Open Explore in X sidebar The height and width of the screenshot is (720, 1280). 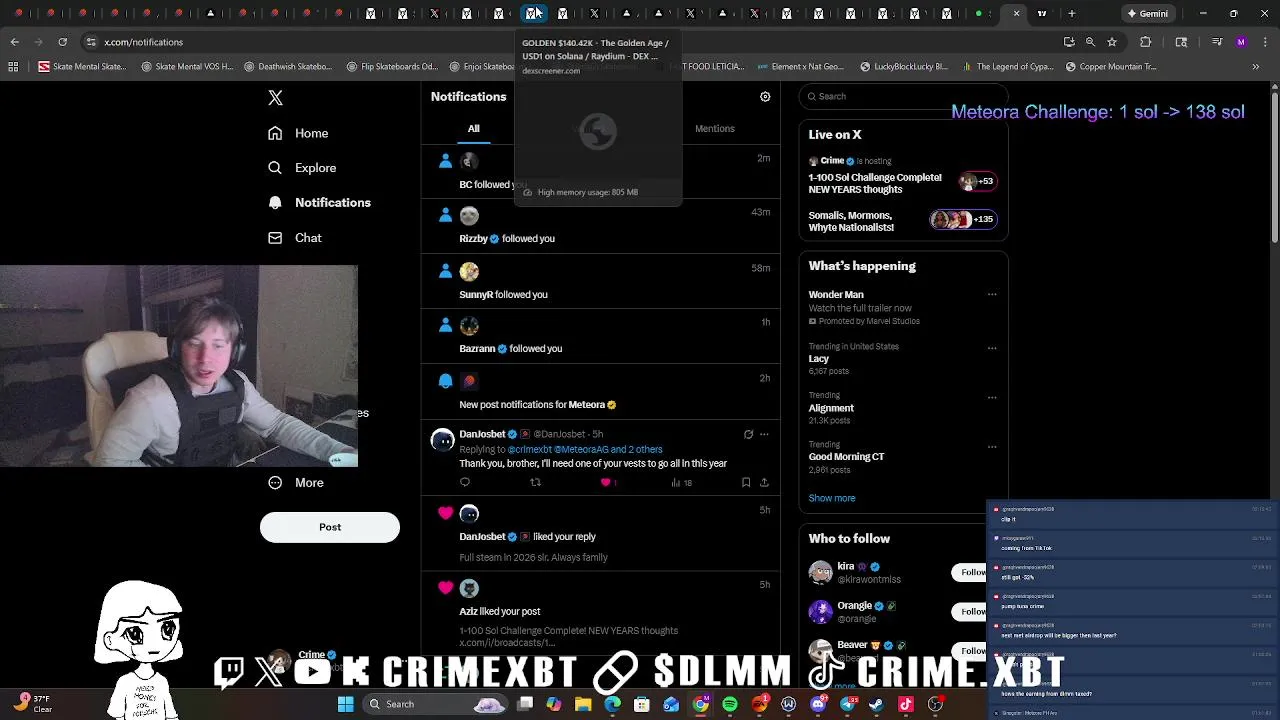(x=302, y=168)
